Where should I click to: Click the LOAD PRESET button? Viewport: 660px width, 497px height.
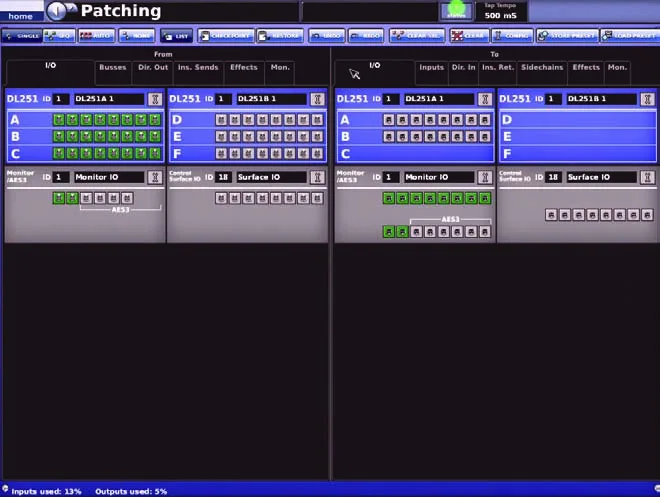click(x=630, y=36)
